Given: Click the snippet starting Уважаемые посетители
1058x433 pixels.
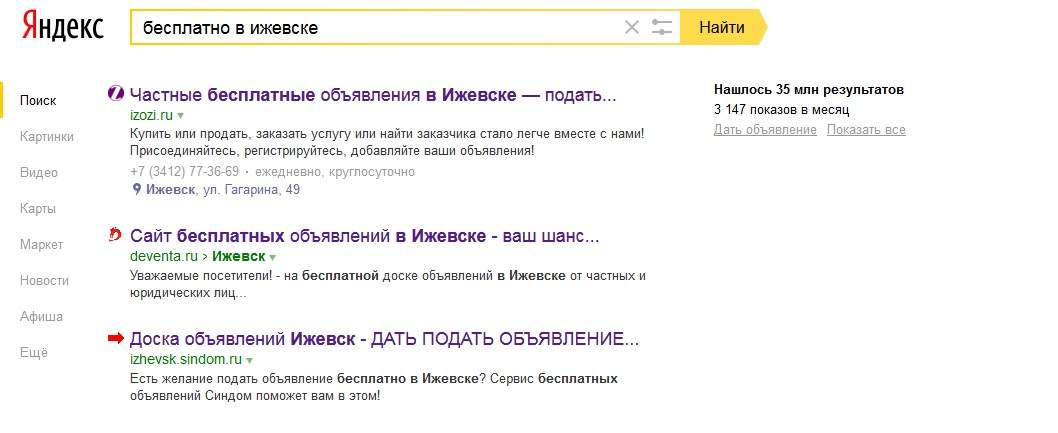Looking at the screenshot, I should 388,285.
